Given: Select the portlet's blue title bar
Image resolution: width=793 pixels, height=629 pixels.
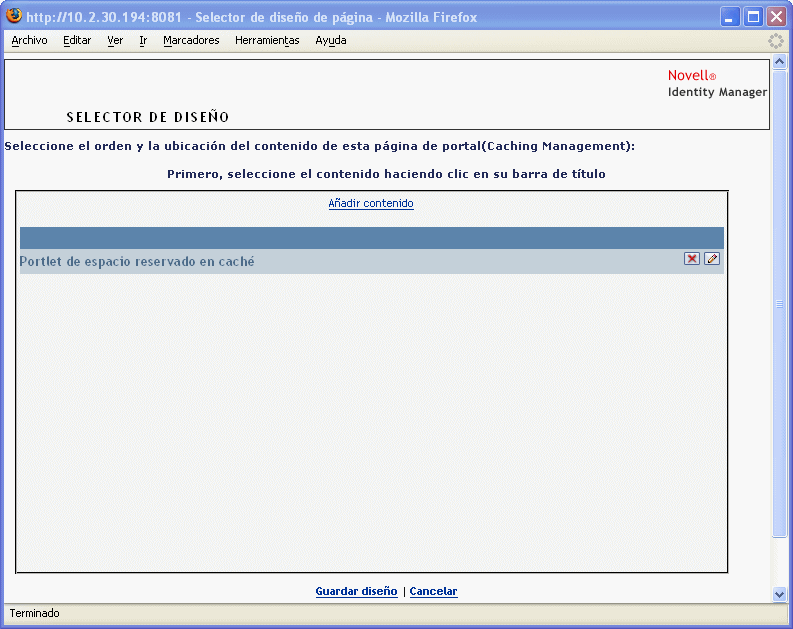Looking at the screenshot, I should coord(372,238).
